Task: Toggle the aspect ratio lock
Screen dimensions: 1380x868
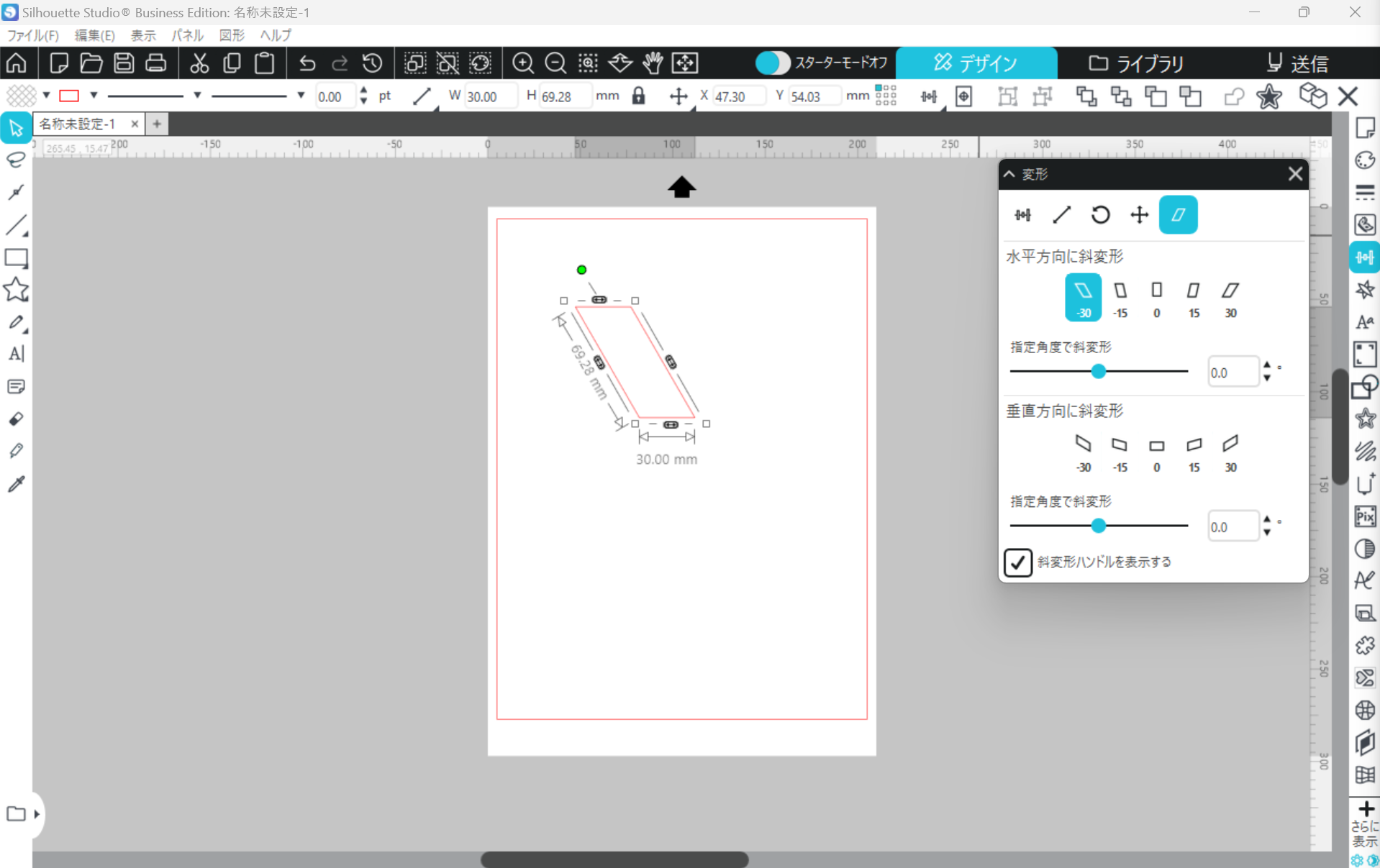Action: (x=638, y=96)
